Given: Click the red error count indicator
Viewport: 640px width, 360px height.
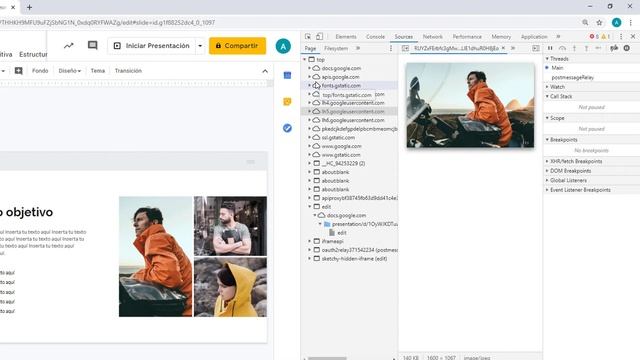Looking at the screenshot, I should click(x=594, y=37).
